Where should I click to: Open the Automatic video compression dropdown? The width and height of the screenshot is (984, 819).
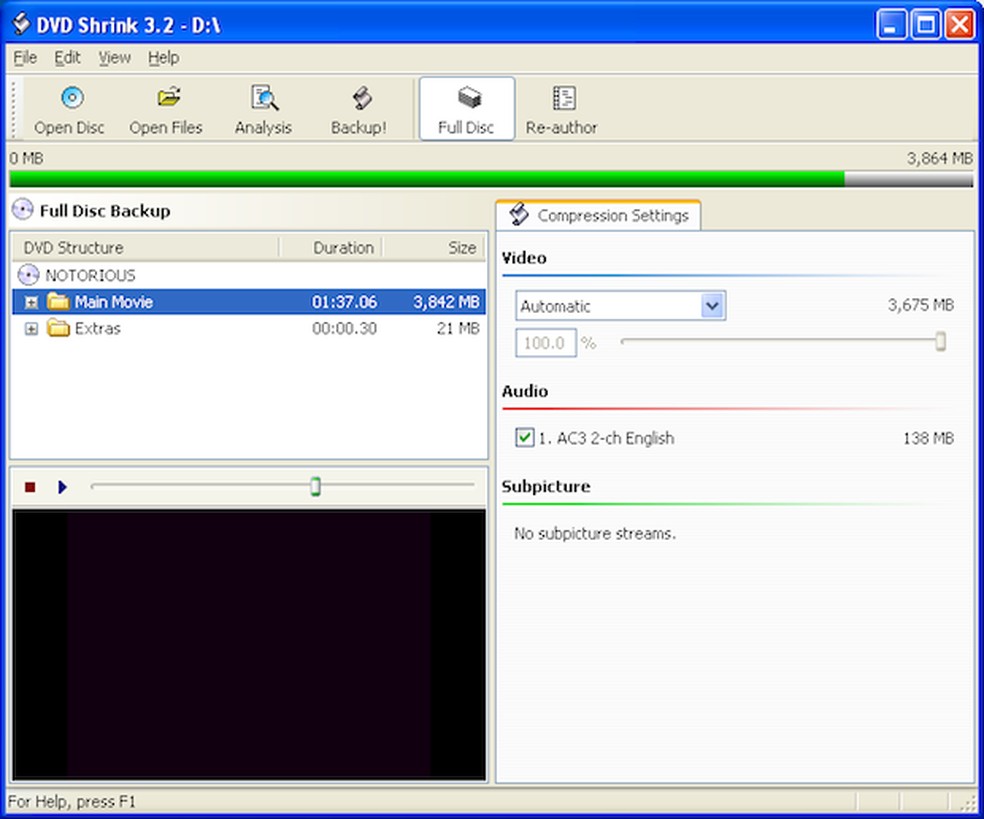(x=712, y=306)
